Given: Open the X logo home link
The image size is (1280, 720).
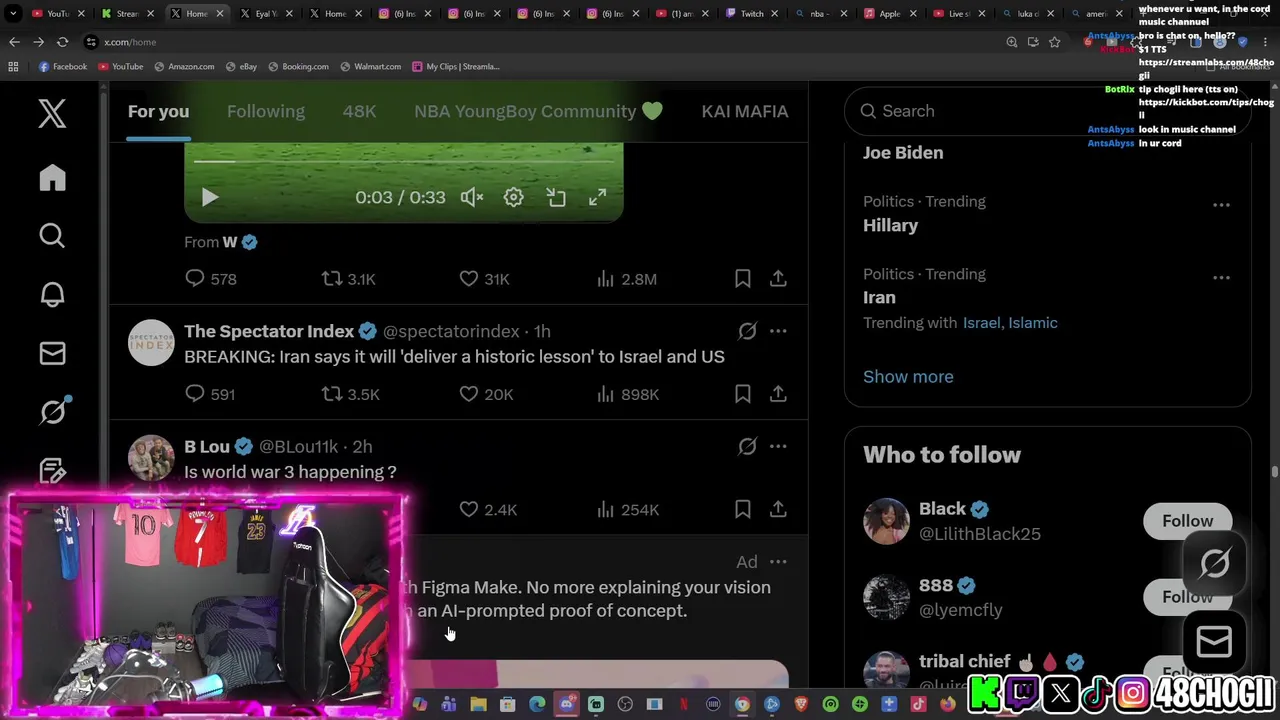Looking at the screenshot, I should (52, 113).
